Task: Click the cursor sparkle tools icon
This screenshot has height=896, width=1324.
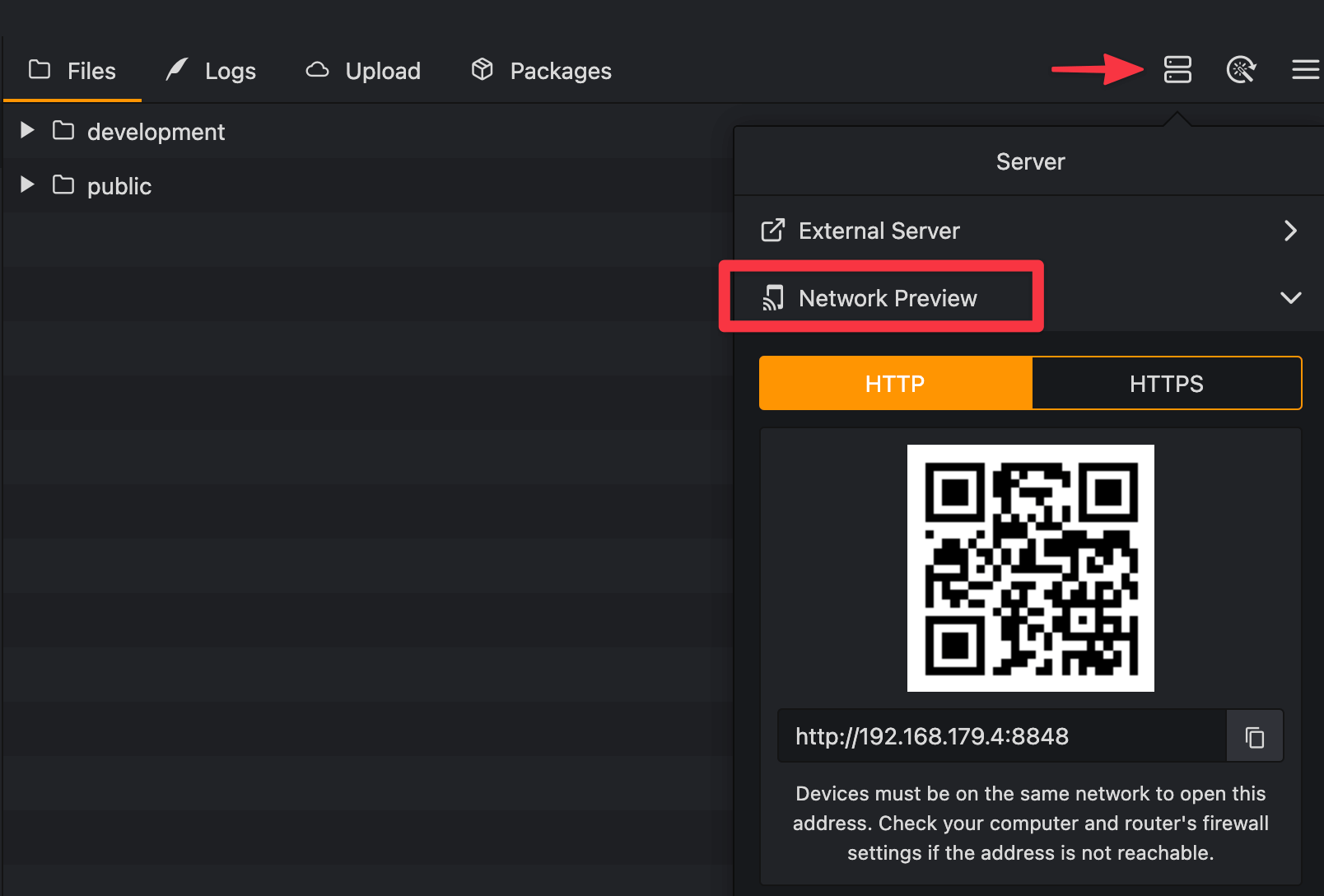Action: (1241, 70)
